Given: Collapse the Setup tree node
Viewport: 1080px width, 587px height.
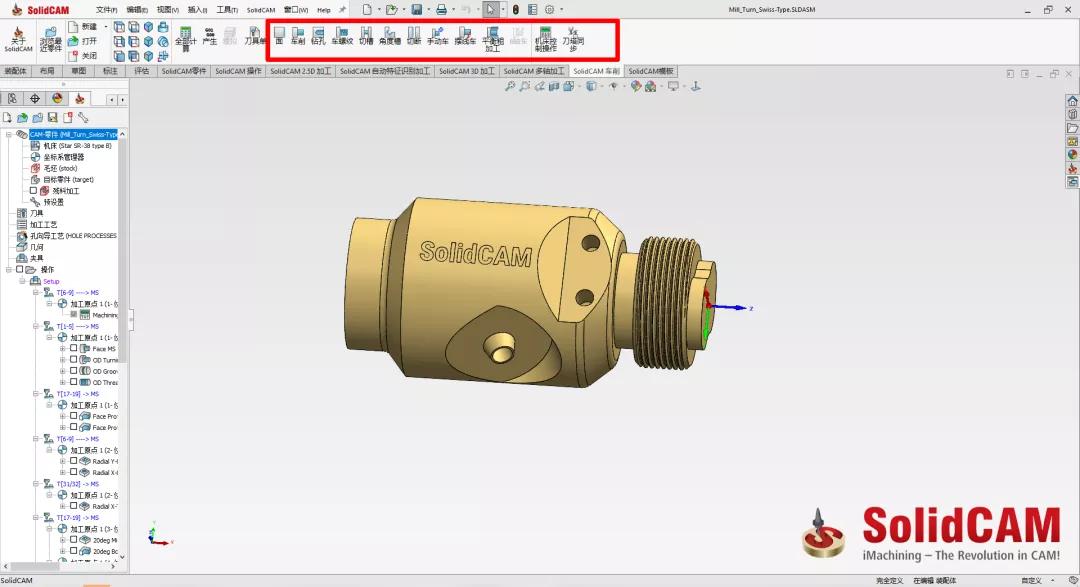Looking at the screenshot, I should [22, 281].
